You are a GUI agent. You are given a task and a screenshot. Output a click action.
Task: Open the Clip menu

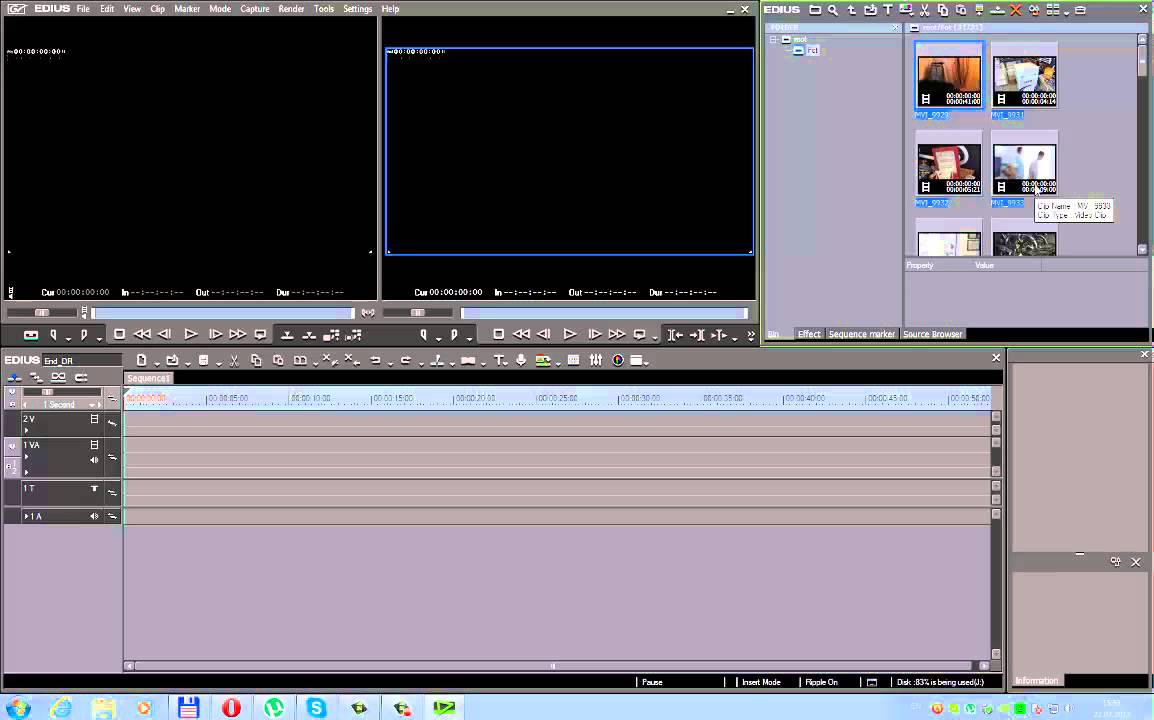pos(157,9)
